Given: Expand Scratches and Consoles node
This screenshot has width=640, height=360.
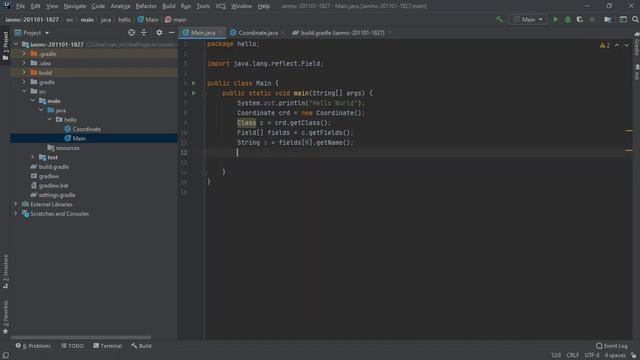Looking at the screenshot, I should tap(16, 213).
